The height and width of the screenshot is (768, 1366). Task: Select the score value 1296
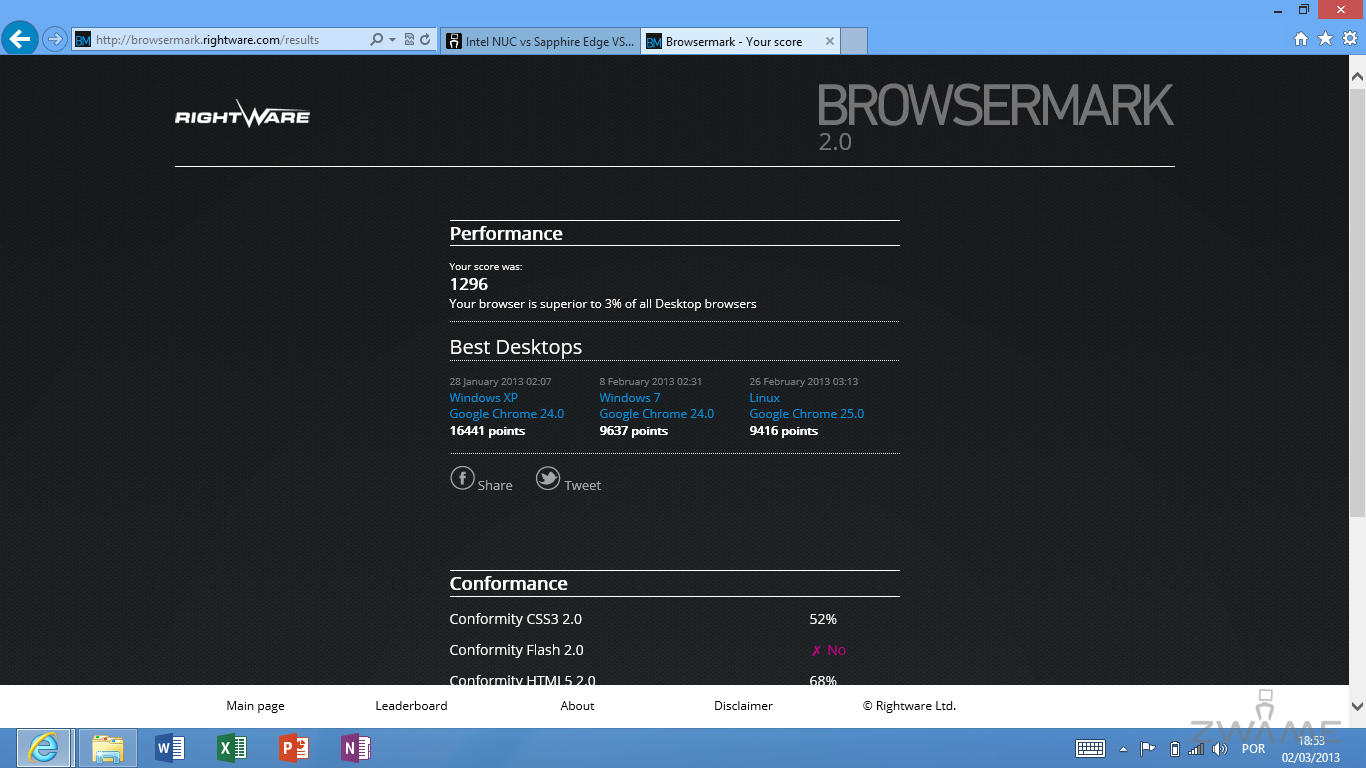(469, 284)
